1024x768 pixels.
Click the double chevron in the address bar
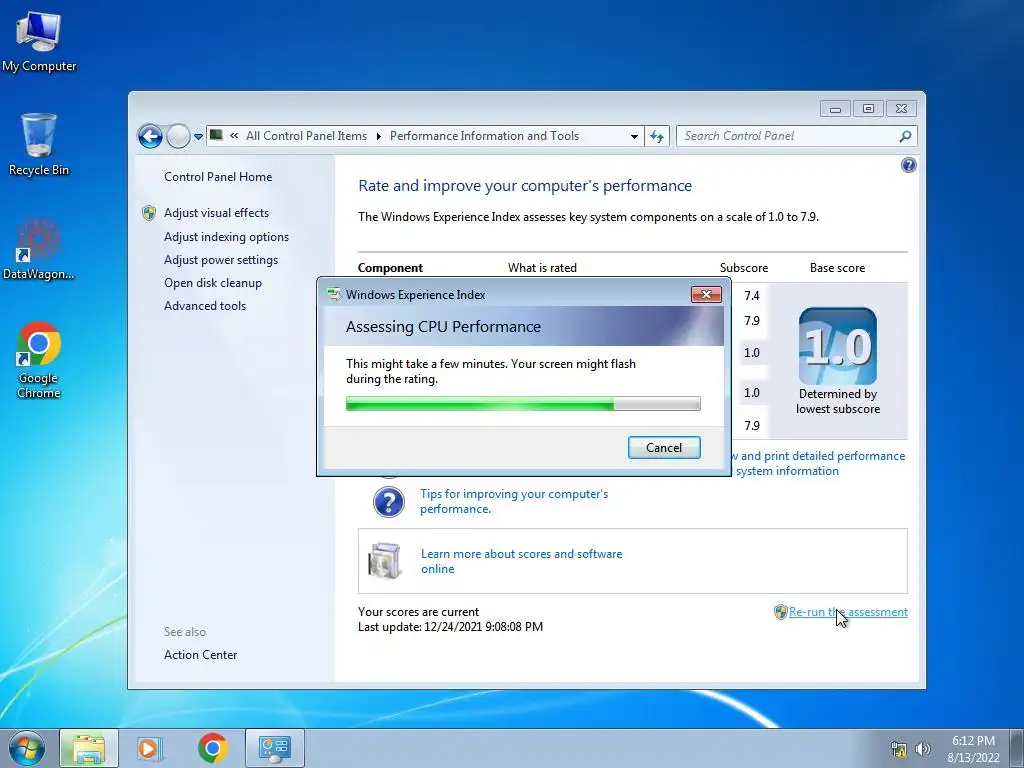click(234, 136)
